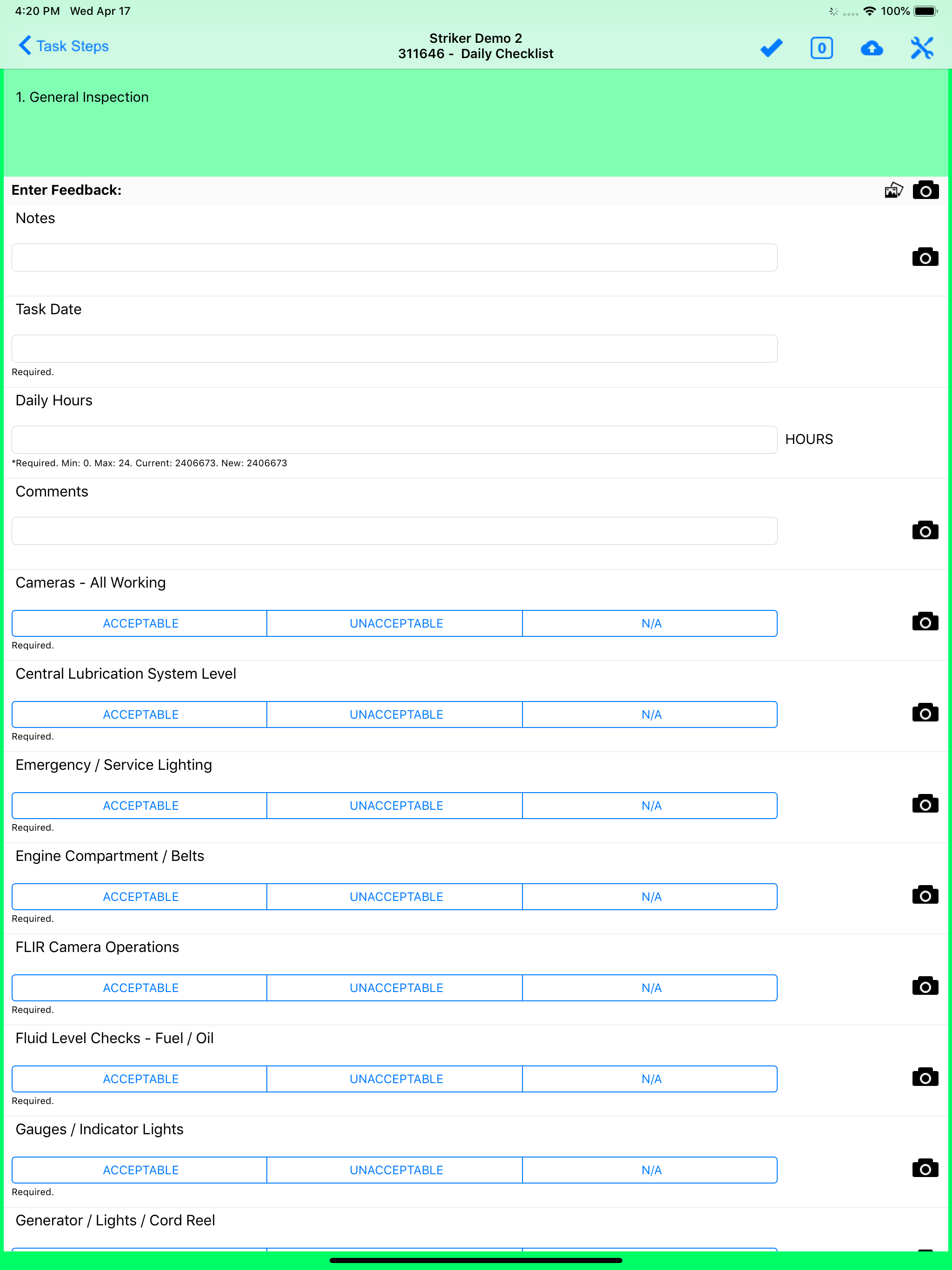
Task: Tap the 4:20 PM clock in status bar
Action: (37, 11)
